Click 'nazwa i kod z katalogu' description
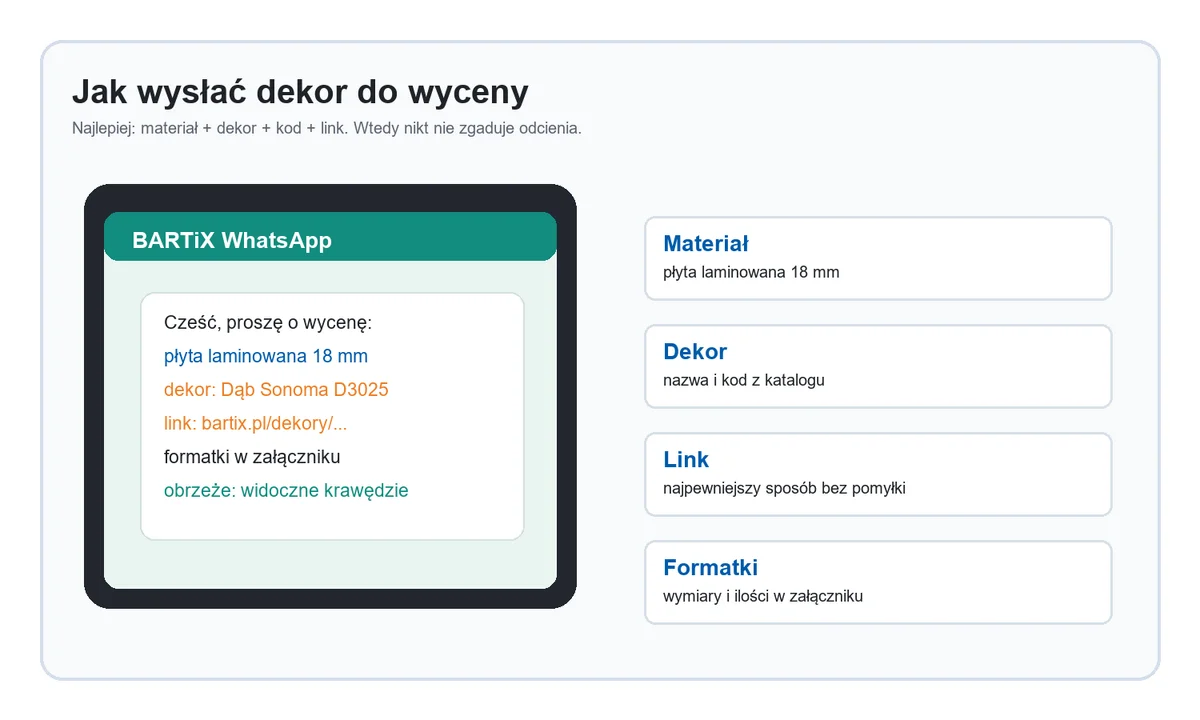 click(x=744, y=380)
